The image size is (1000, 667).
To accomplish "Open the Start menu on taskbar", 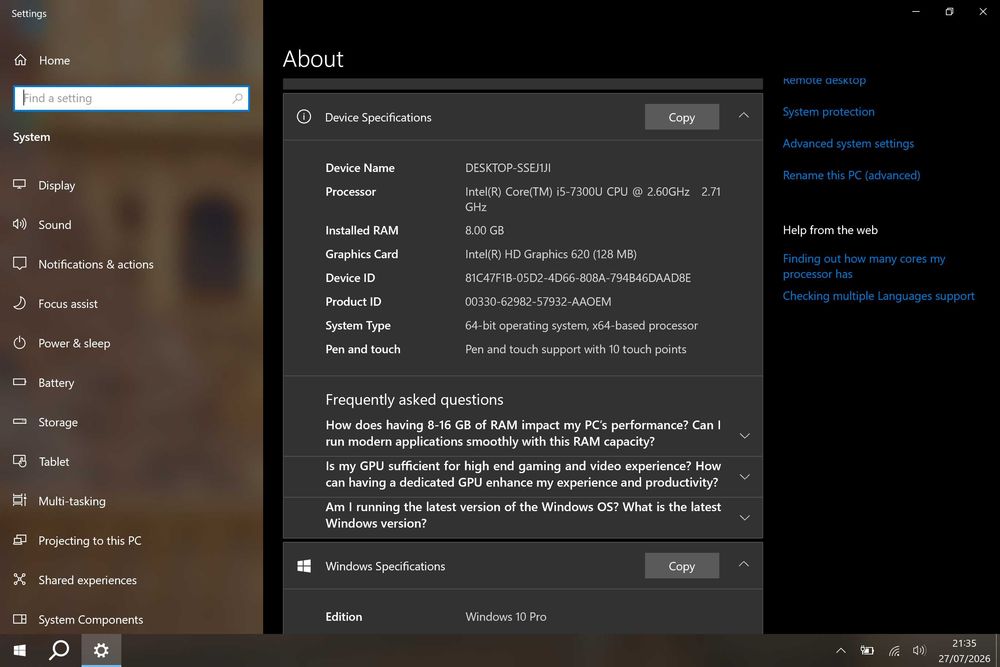I will click(x=20, y=650).
